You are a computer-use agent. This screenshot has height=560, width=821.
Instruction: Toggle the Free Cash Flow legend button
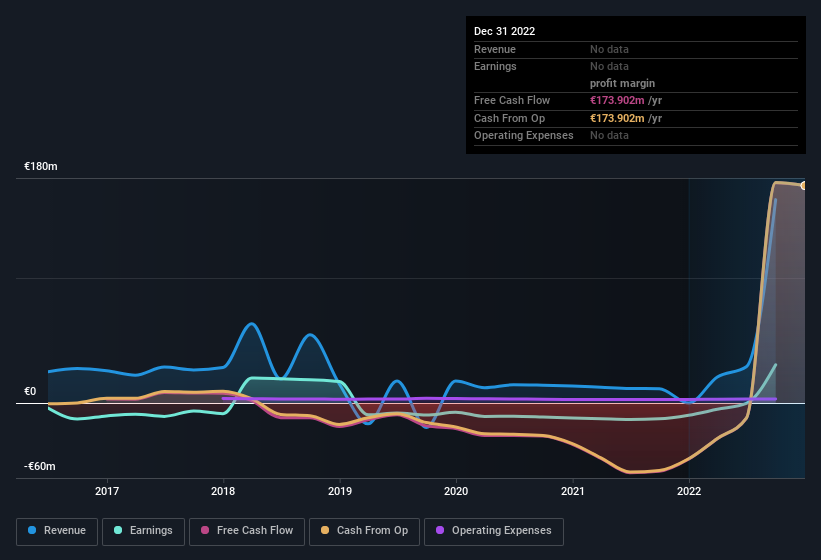(247, 531)
